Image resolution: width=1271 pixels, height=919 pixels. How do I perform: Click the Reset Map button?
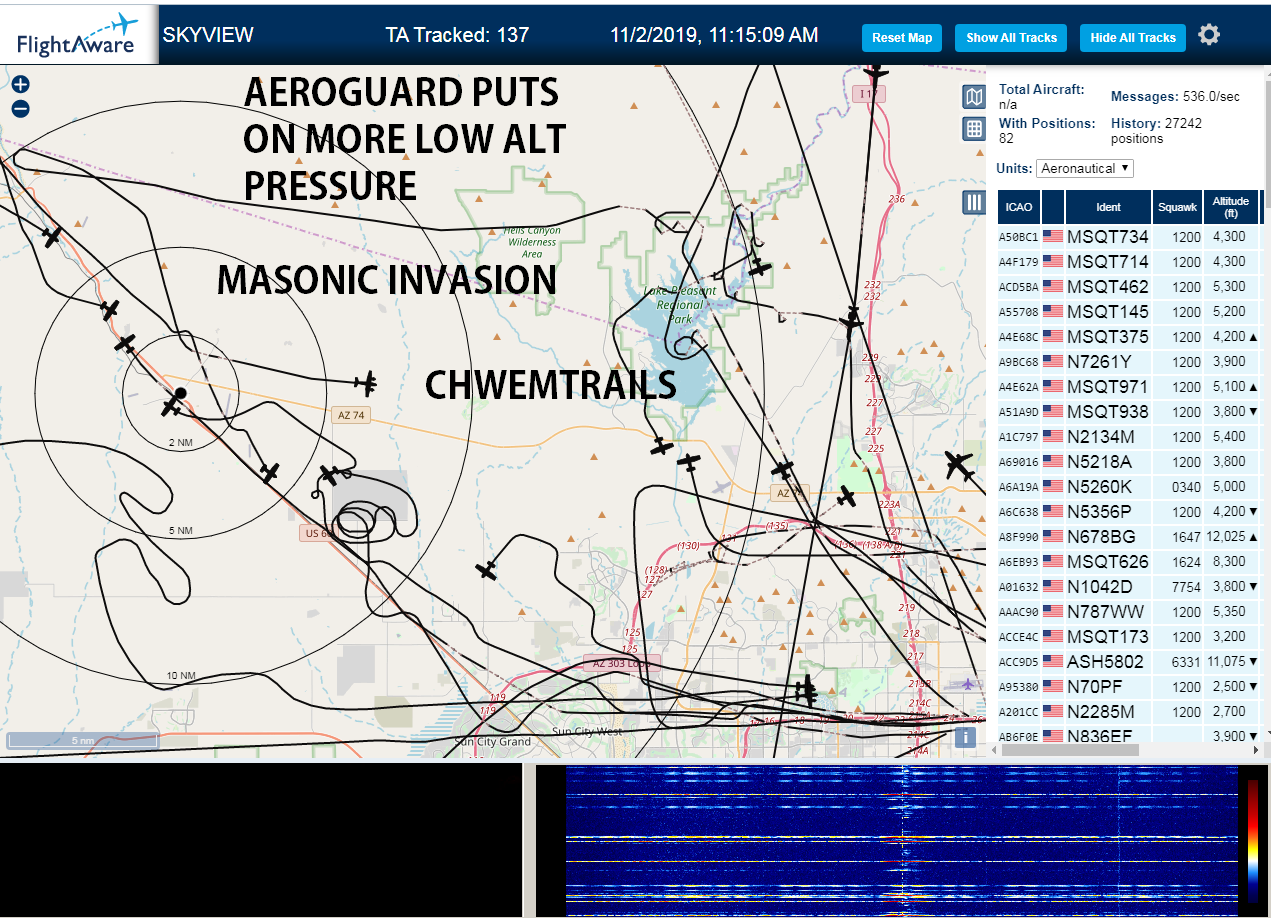tap(902, 38)
